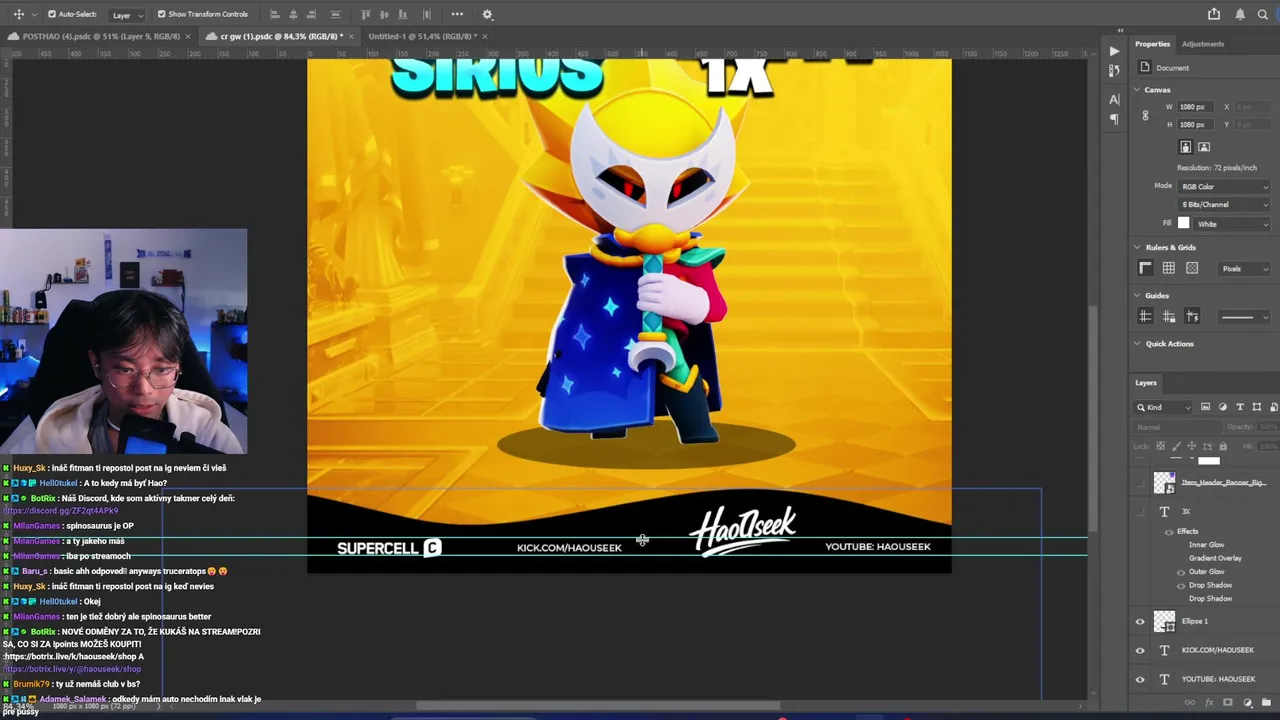Image resolution: width=1280 pixels, height=720 pixels.
Task: Filter layers by adjustment layers icon
Action: 1222,407
